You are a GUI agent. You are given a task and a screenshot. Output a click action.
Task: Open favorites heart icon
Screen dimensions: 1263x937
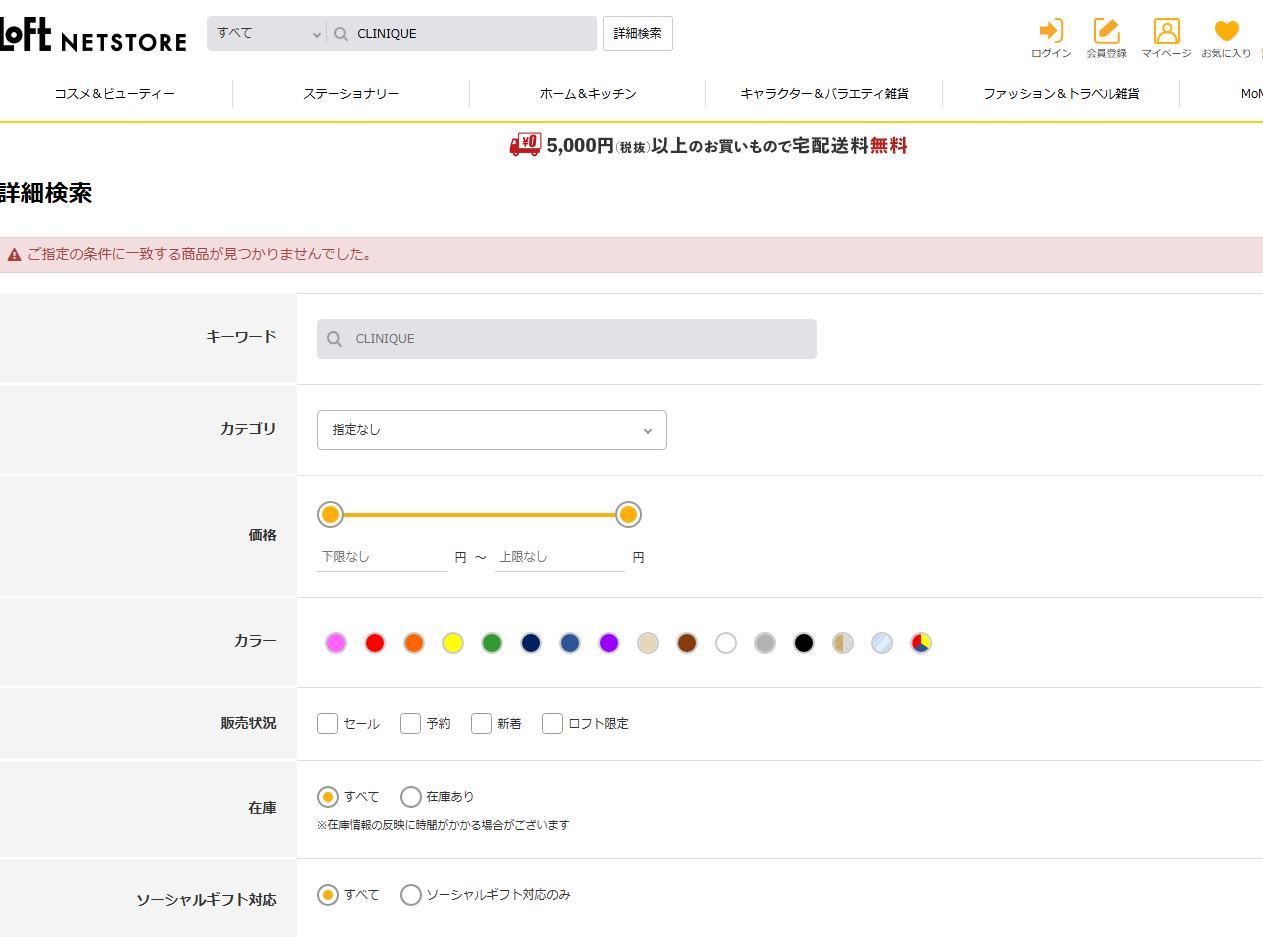click(x=1226, y=31)
